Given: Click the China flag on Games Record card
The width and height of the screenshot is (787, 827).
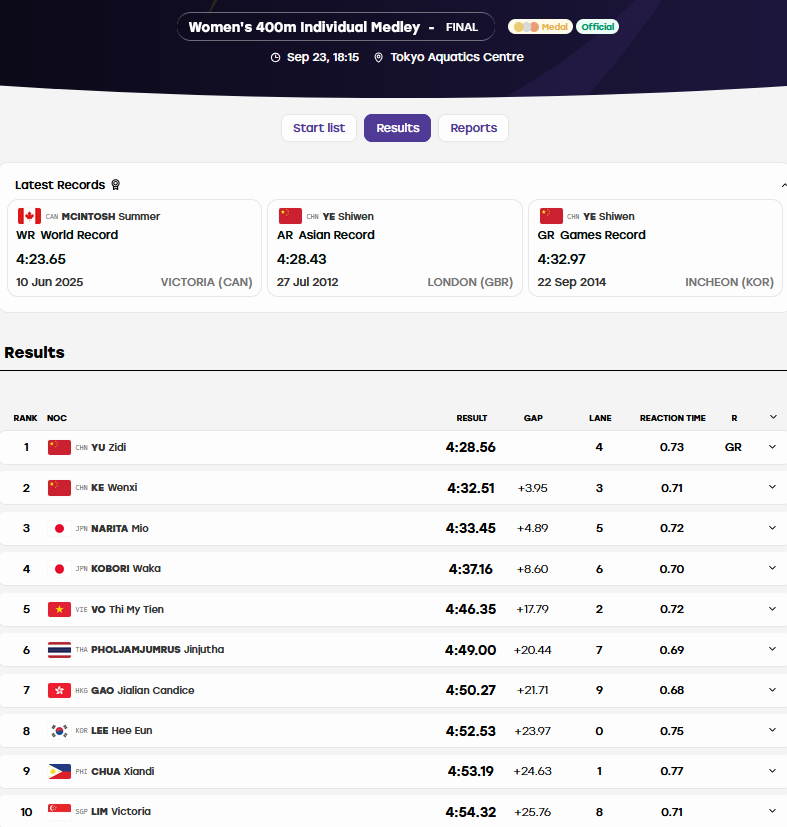Looking at the screenshot, I should click(x=551, y=216).
